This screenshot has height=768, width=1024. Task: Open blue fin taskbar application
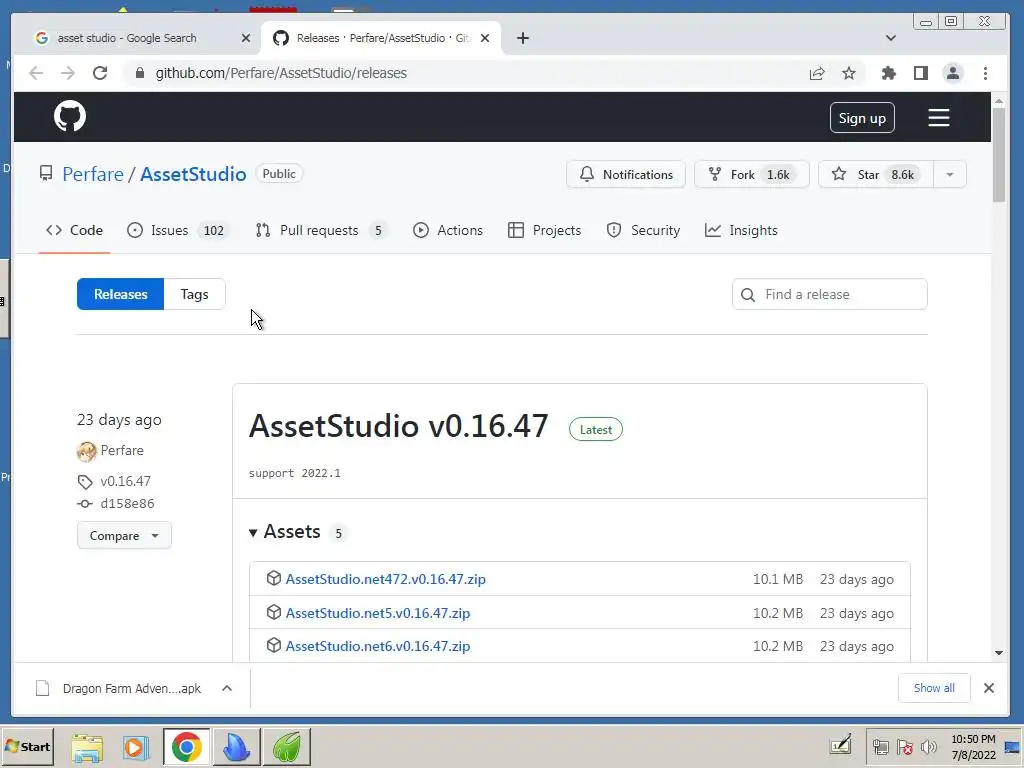pos(236,747)
